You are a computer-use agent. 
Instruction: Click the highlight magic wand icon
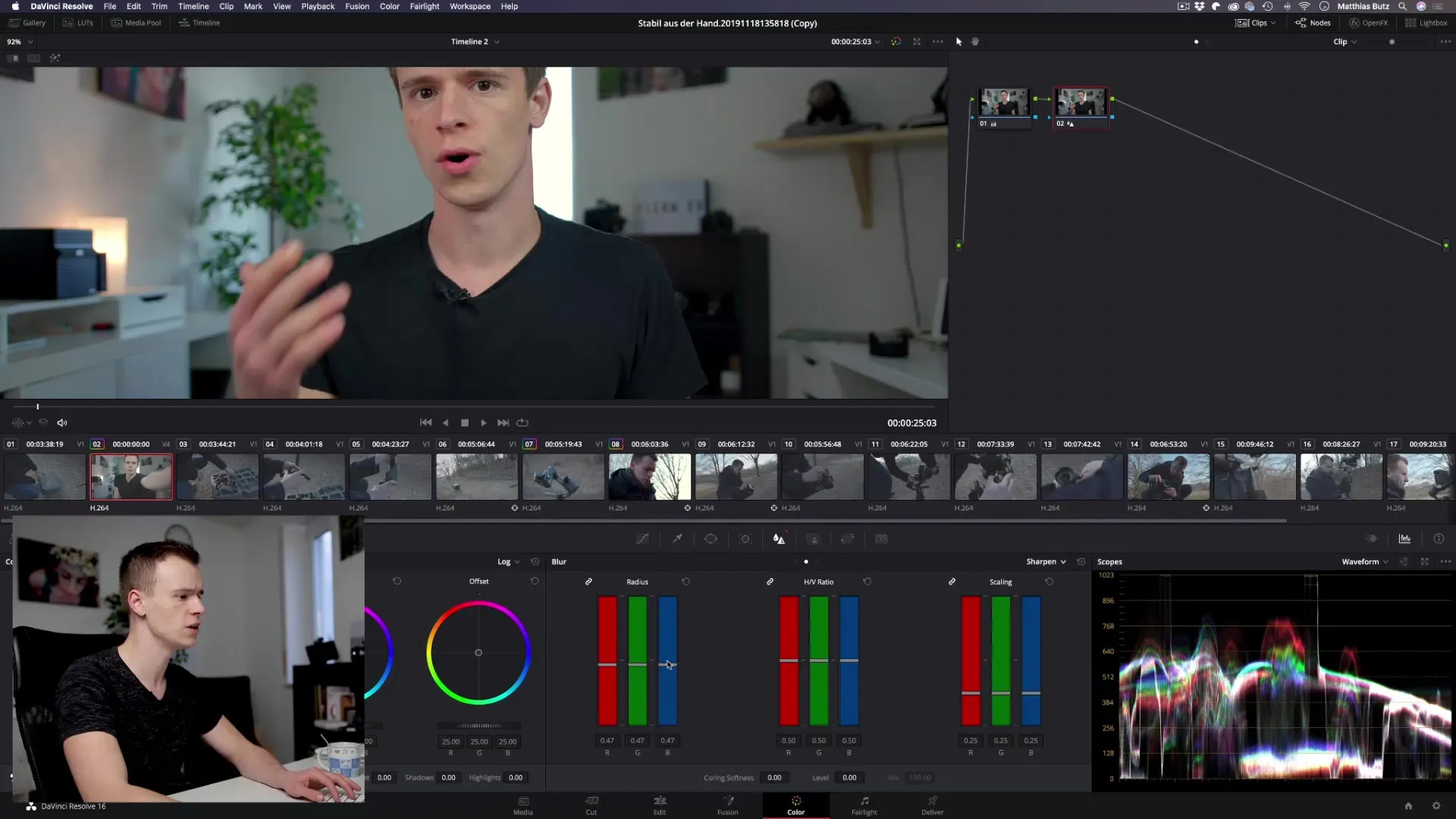[x=55, y=58]
